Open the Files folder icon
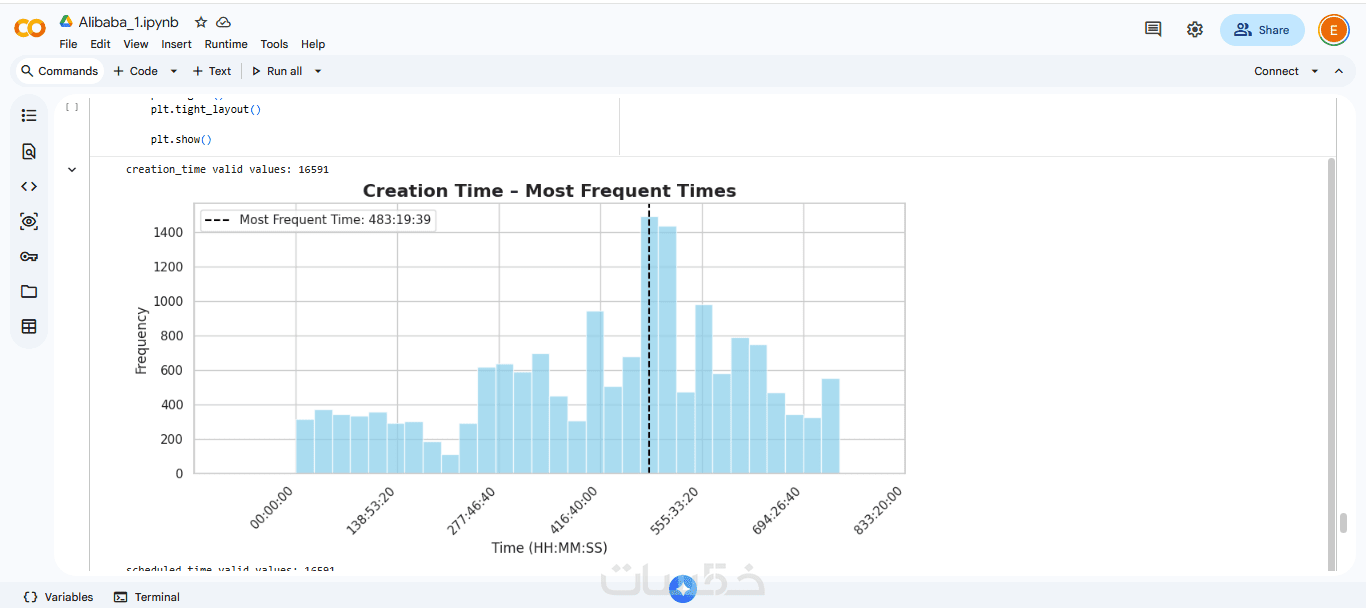This screenshot has width=1366, height=608. coord(29,291)
